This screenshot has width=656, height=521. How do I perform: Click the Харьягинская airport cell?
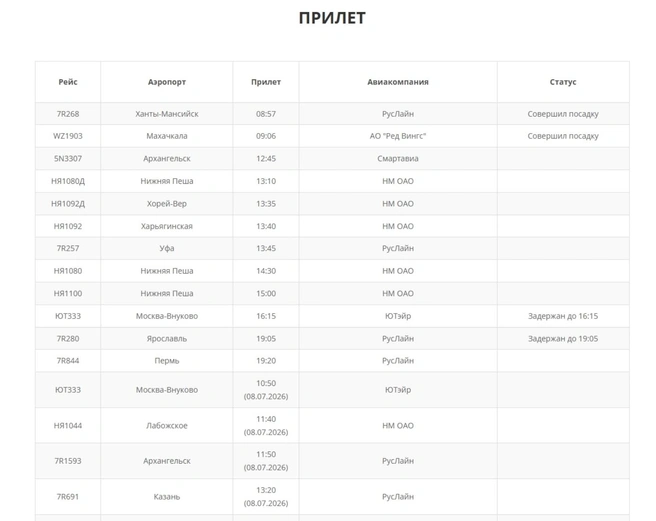167,226
